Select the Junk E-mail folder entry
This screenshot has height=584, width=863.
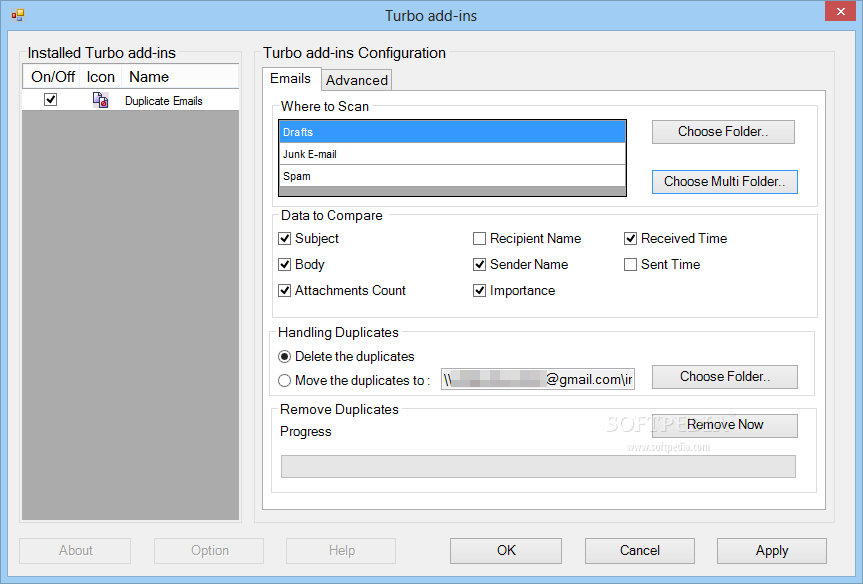452,154
